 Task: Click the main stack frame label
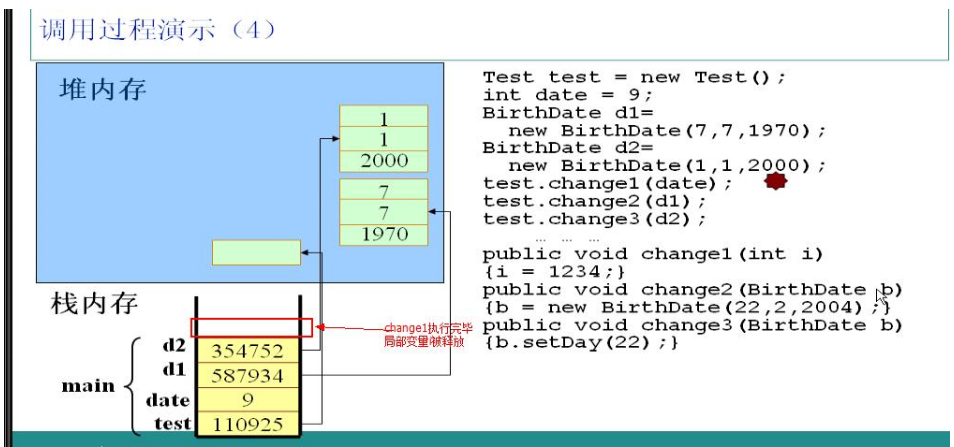(88, 386)
